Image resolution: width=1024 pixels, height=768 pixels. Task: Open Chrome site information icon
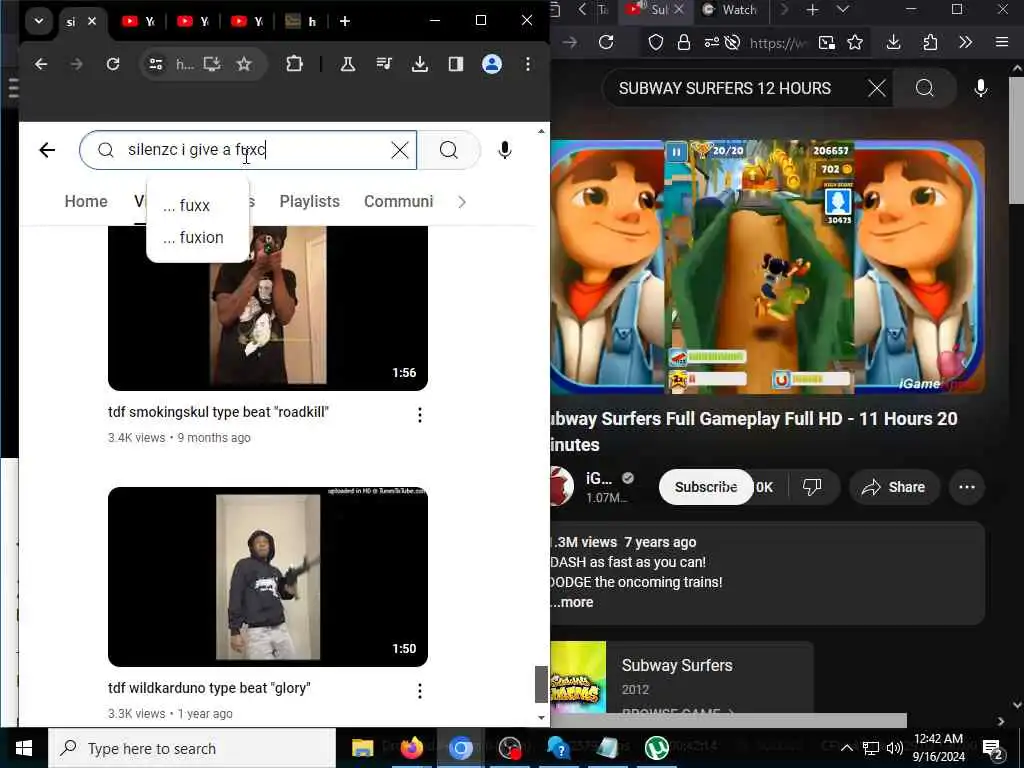point(155,64)
